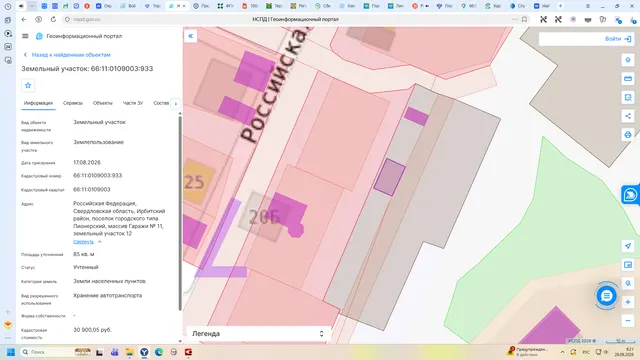Viewport: 640px width, 360px height.
Task: Open the browser history clock icon
Action: (8, 6)
